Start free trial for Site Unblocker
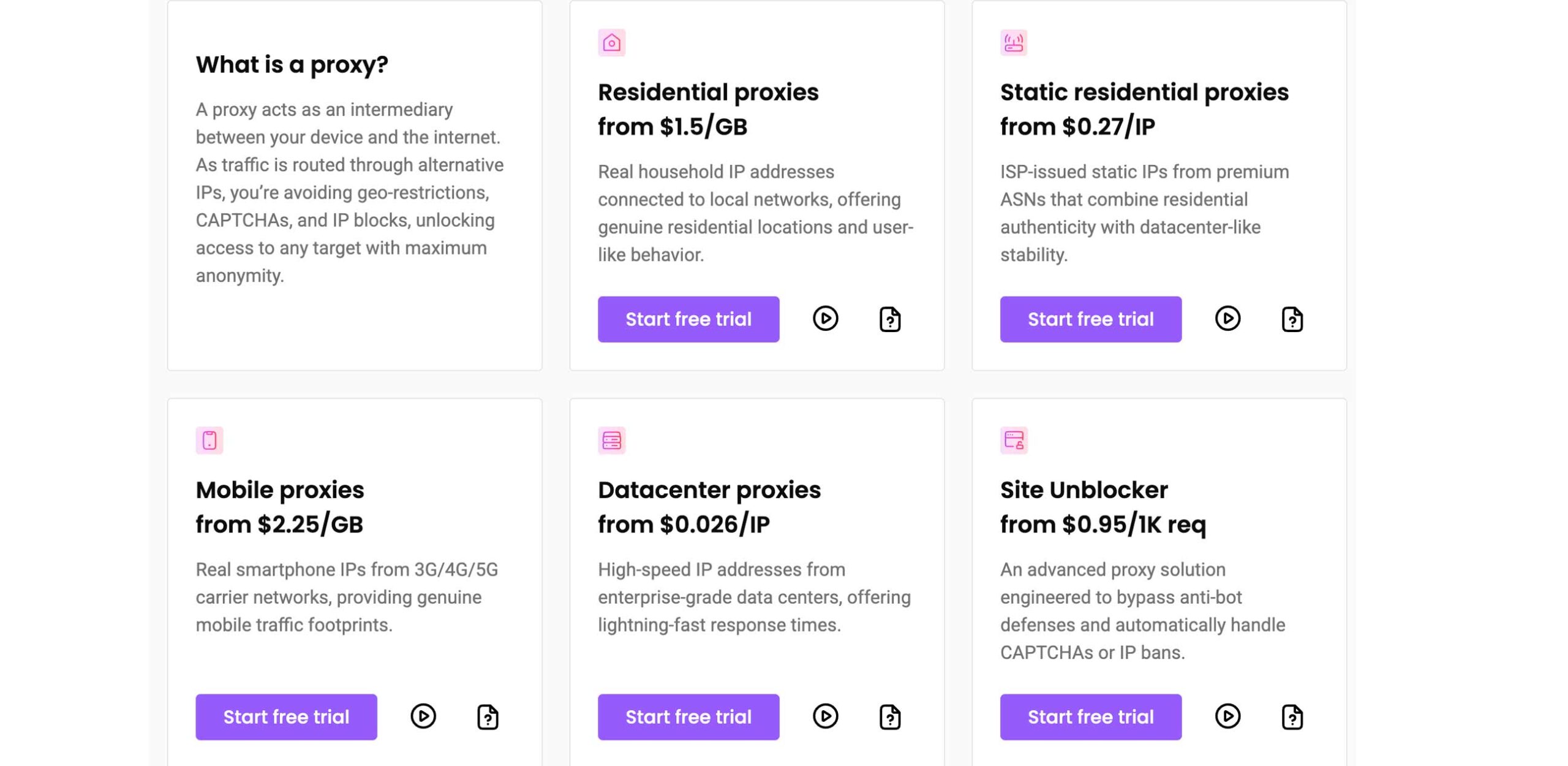Screen dimensions: 1568x766 coord(1090,717)
